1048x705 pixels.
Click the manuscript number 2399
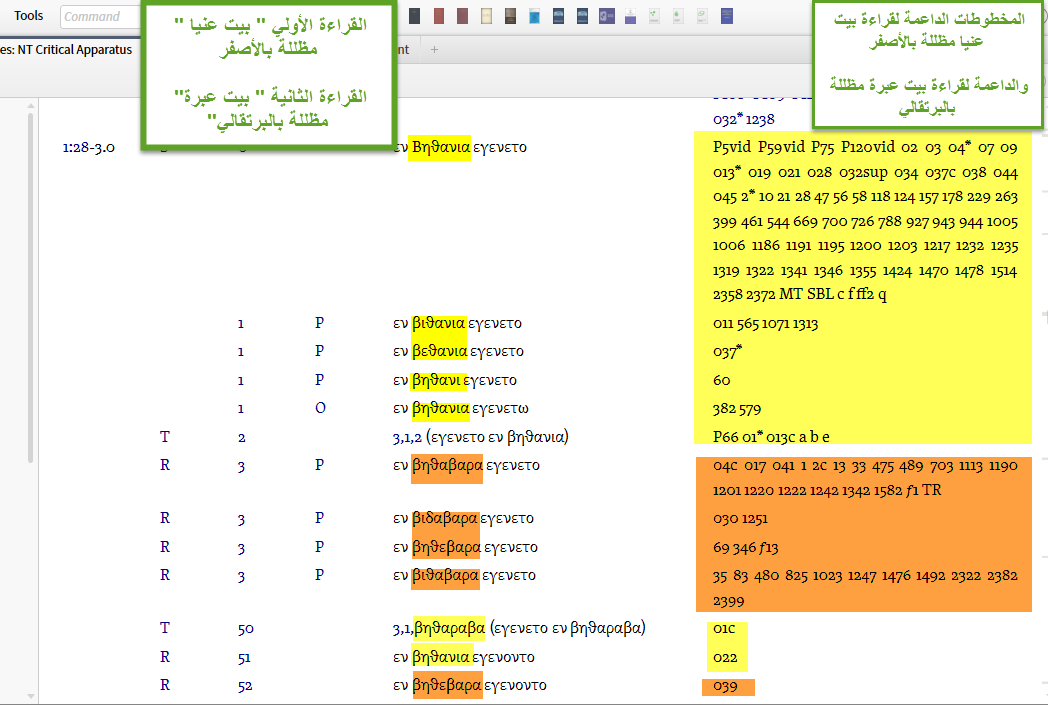click(729, 601)
